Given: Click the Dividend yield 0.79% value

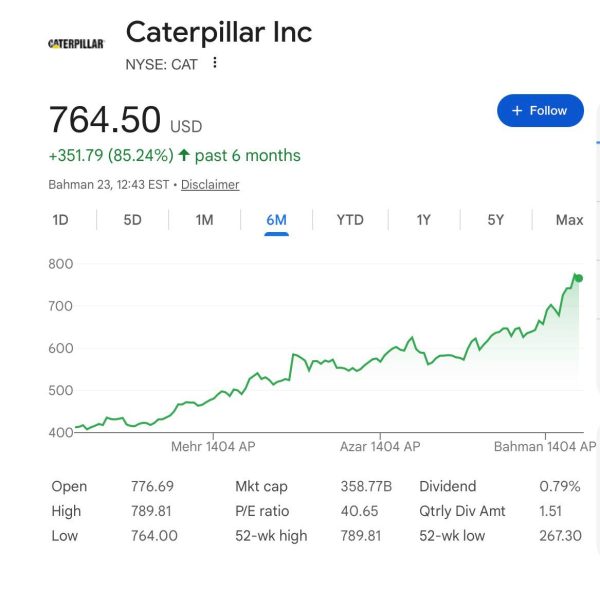Looking at the screenshot, I should pyautogui.click(x=559, y=487).
